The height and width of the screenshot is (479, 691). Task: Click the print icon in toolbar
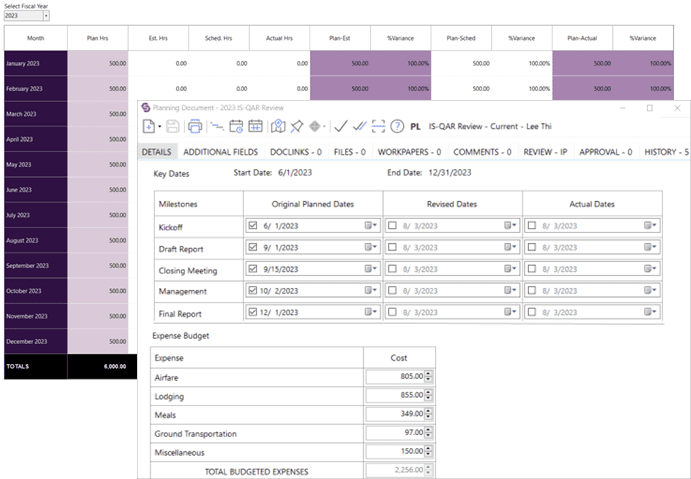[x=195, y=126]
